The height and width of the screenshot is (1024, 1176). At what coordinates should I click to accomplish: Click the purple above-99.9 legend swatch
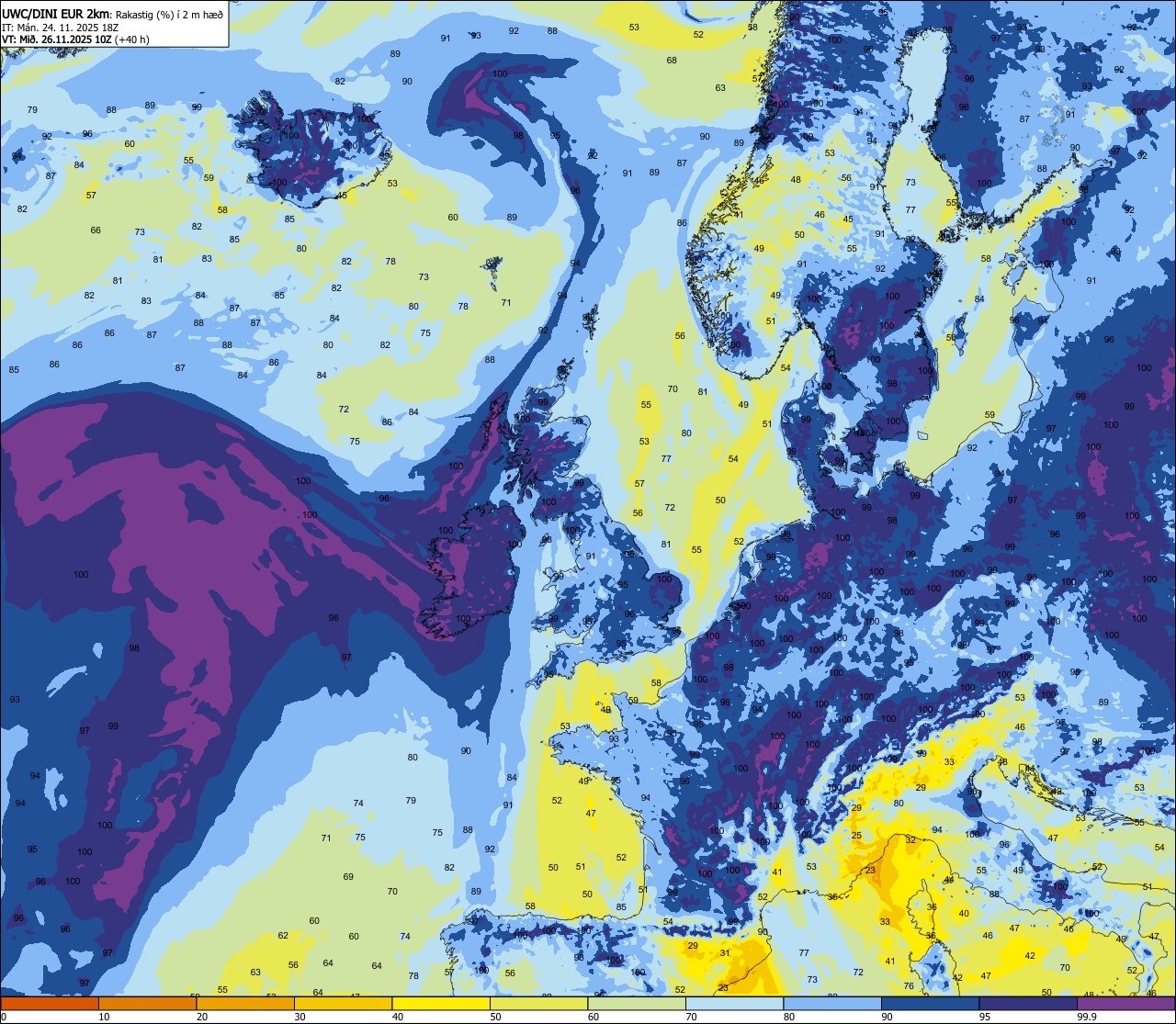point(1126,1004)
